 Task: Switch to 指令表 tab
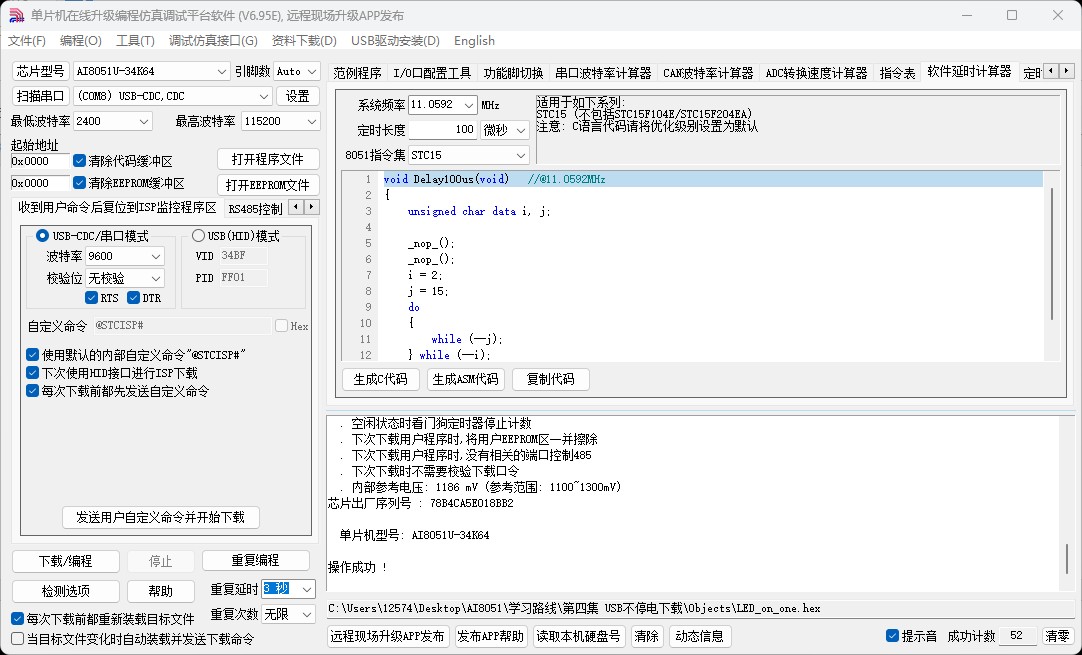pyautogui.click(x=897, y=72)
